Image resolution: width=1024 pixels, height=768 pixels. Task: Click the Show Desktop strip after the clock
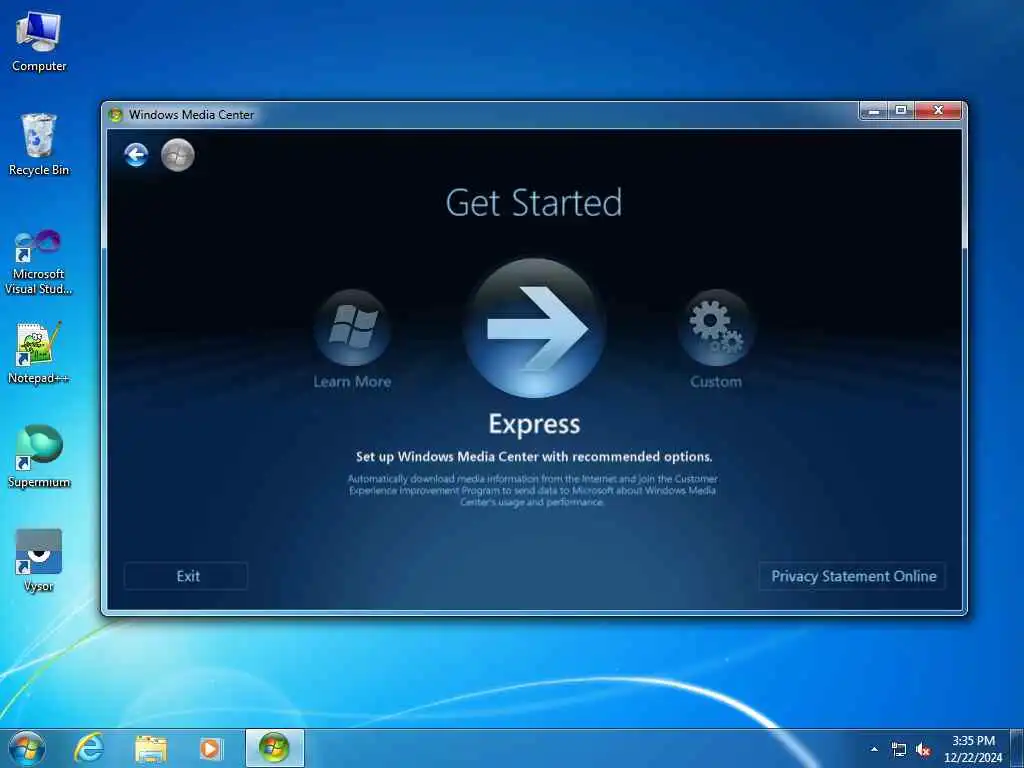pos(1017,748)
